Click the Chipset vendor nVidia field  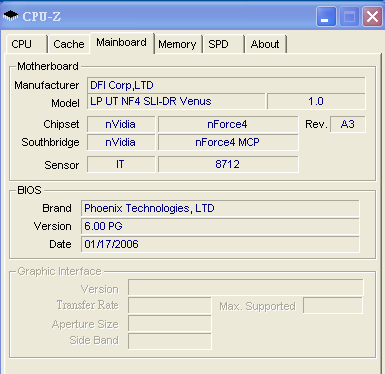click(121, 124)
